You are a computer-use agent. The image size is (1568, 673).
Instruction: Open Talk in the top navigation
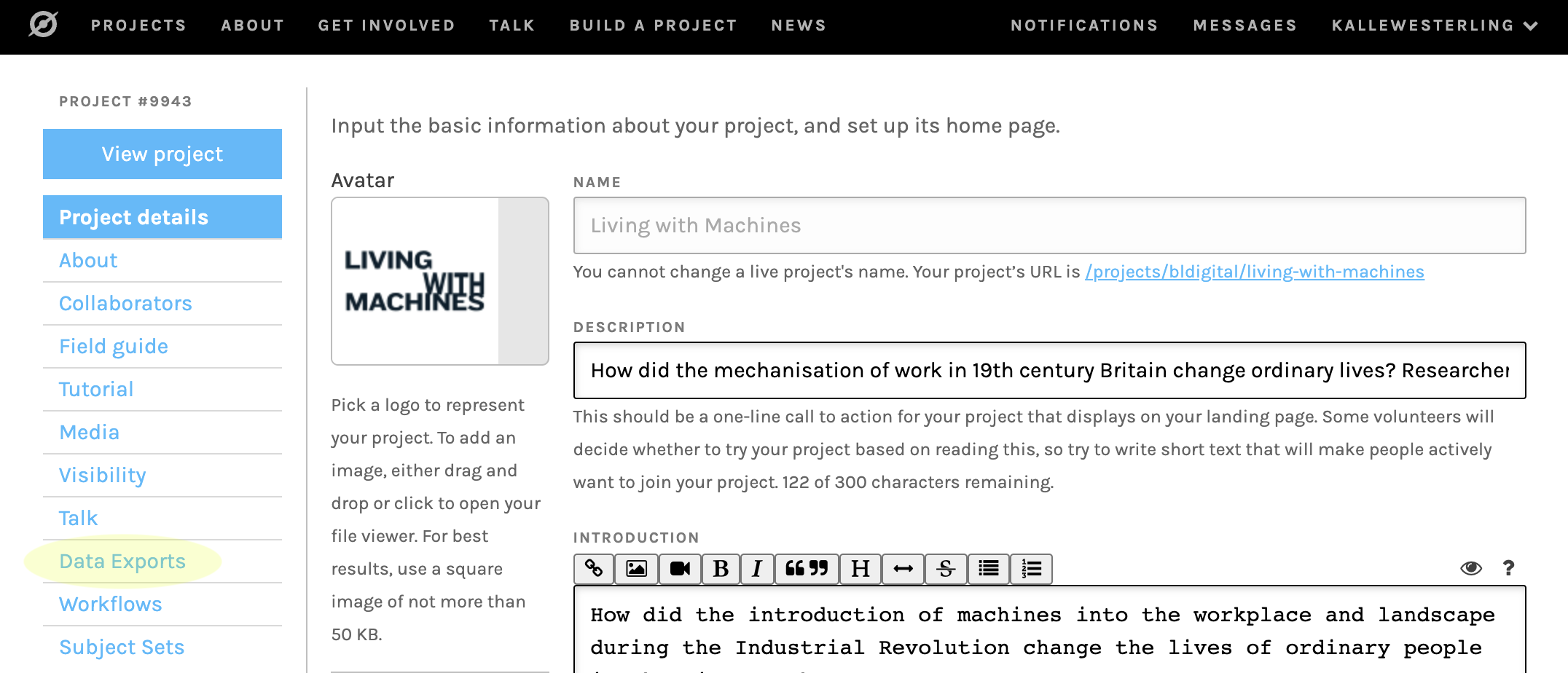[x=512, y=25]
